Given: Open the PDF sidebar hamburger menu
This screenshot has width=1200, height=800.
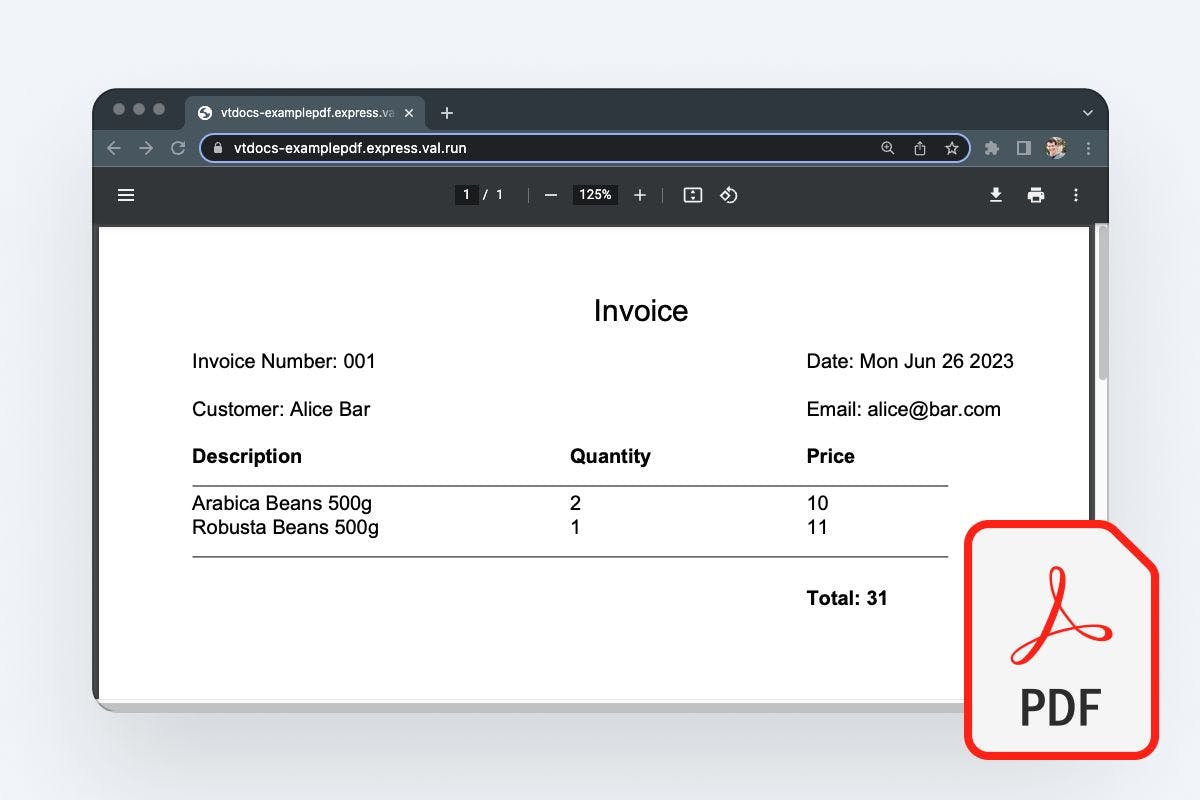Looking at the screenshot, I should [126, 195].
